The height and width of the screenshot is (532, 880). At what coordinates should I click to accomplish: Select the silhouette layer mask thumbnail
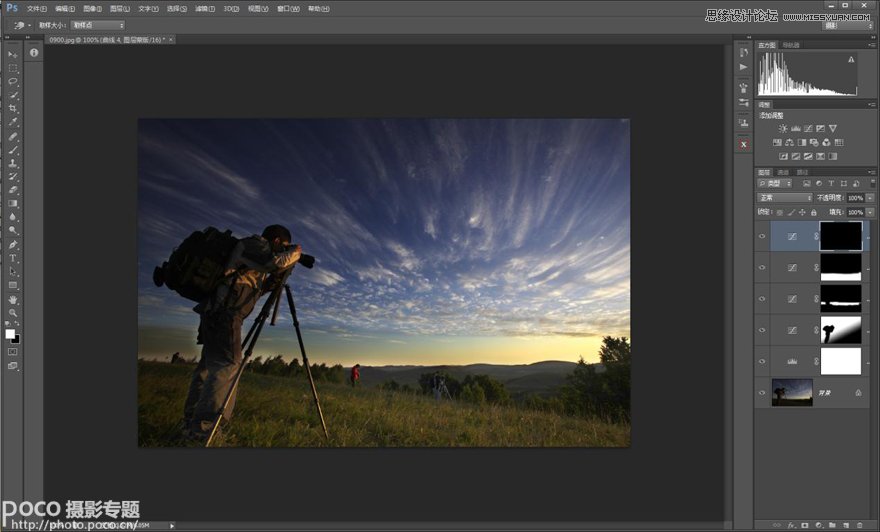[840, 330]
